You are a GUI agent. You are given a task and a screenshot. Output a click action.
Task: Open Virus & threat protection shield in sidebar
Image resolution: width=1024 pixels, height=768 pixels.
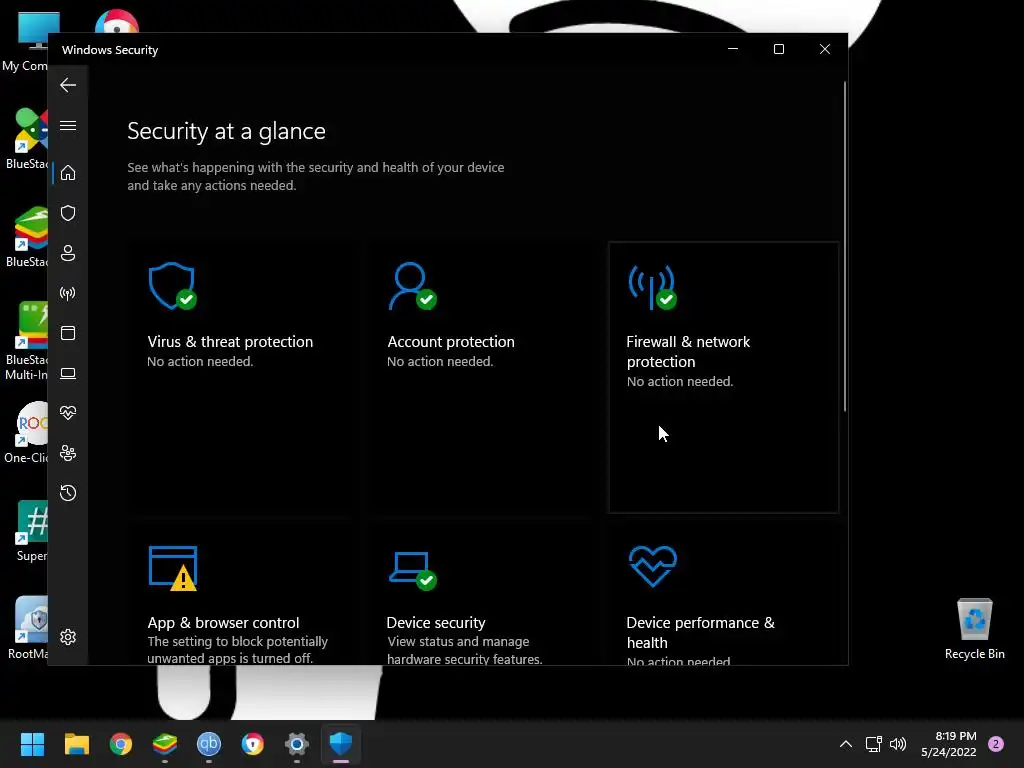pos(68,213)
